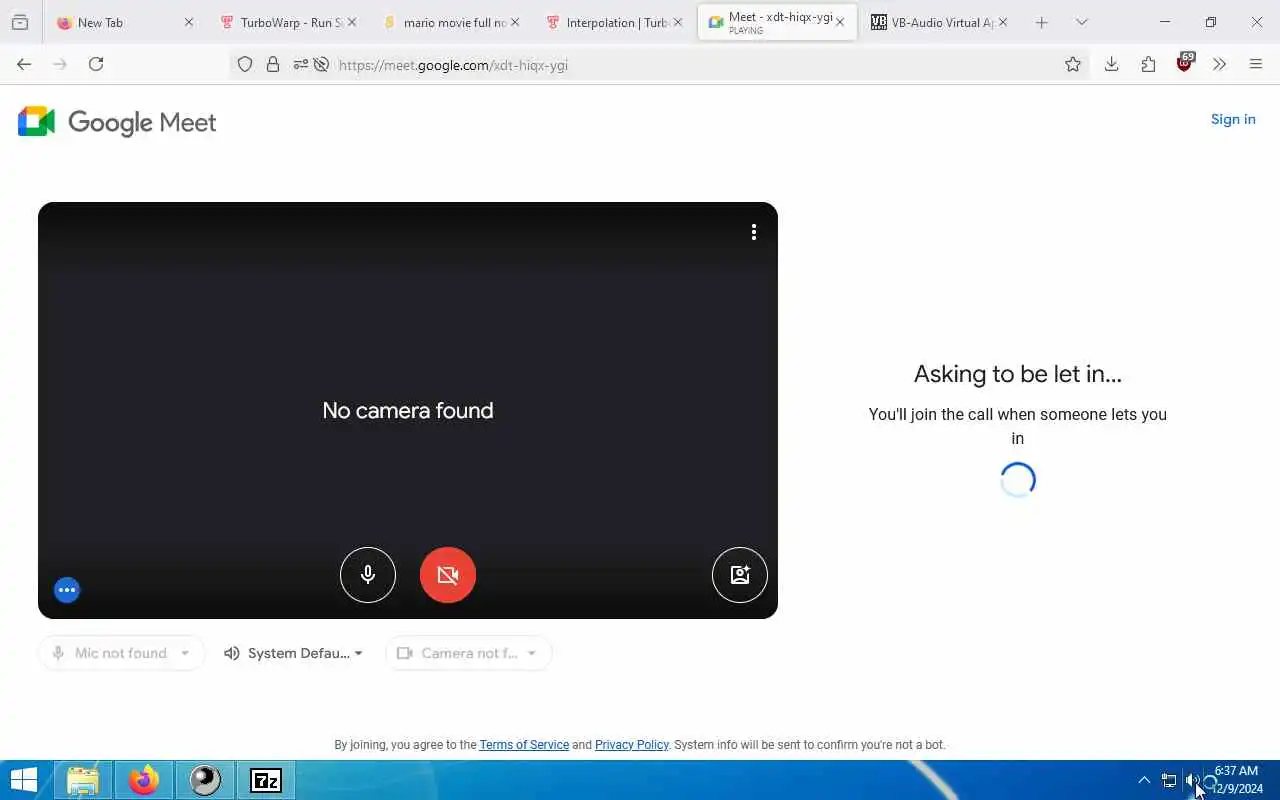Click the blocked camera permission icon
Screen dimensions: 1280x800
click(321, 64)
